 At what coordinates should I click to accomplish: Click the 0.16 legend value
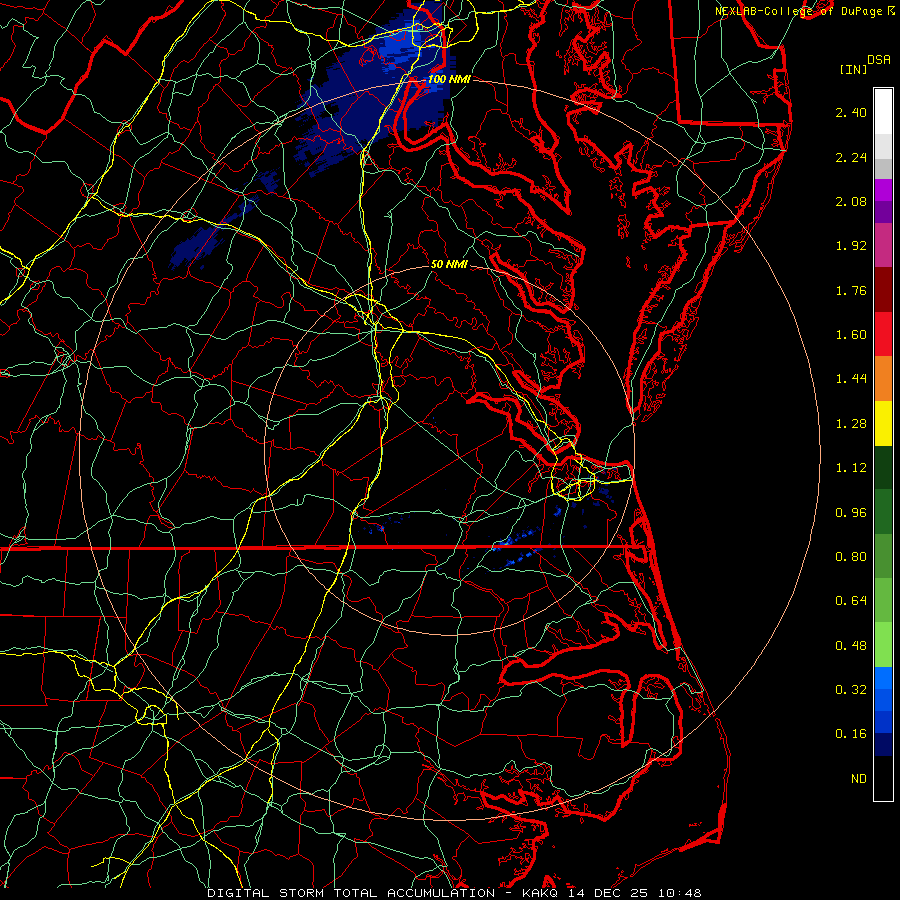point(851,734)
